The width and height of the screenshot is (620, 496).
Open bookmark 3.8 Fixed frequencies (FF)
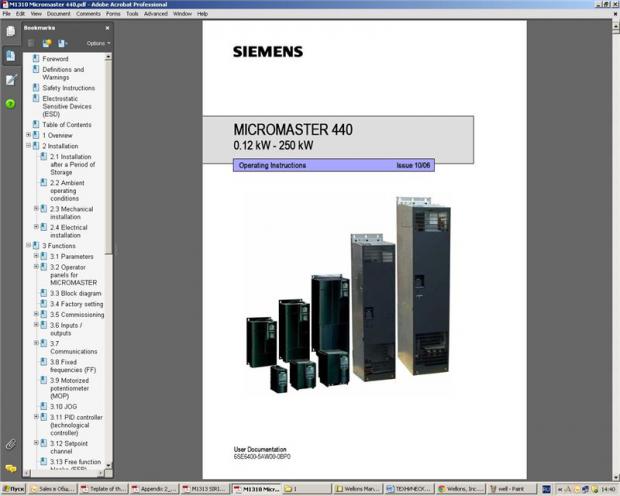coord(73,366)
